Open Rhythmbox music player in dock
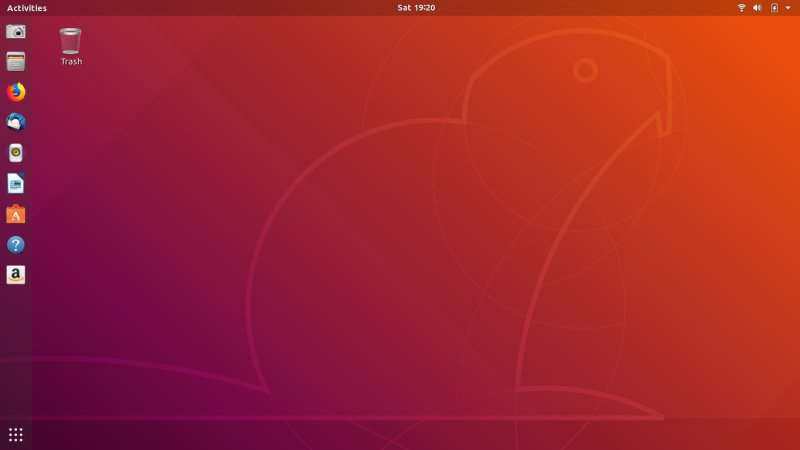 (16, 153)
